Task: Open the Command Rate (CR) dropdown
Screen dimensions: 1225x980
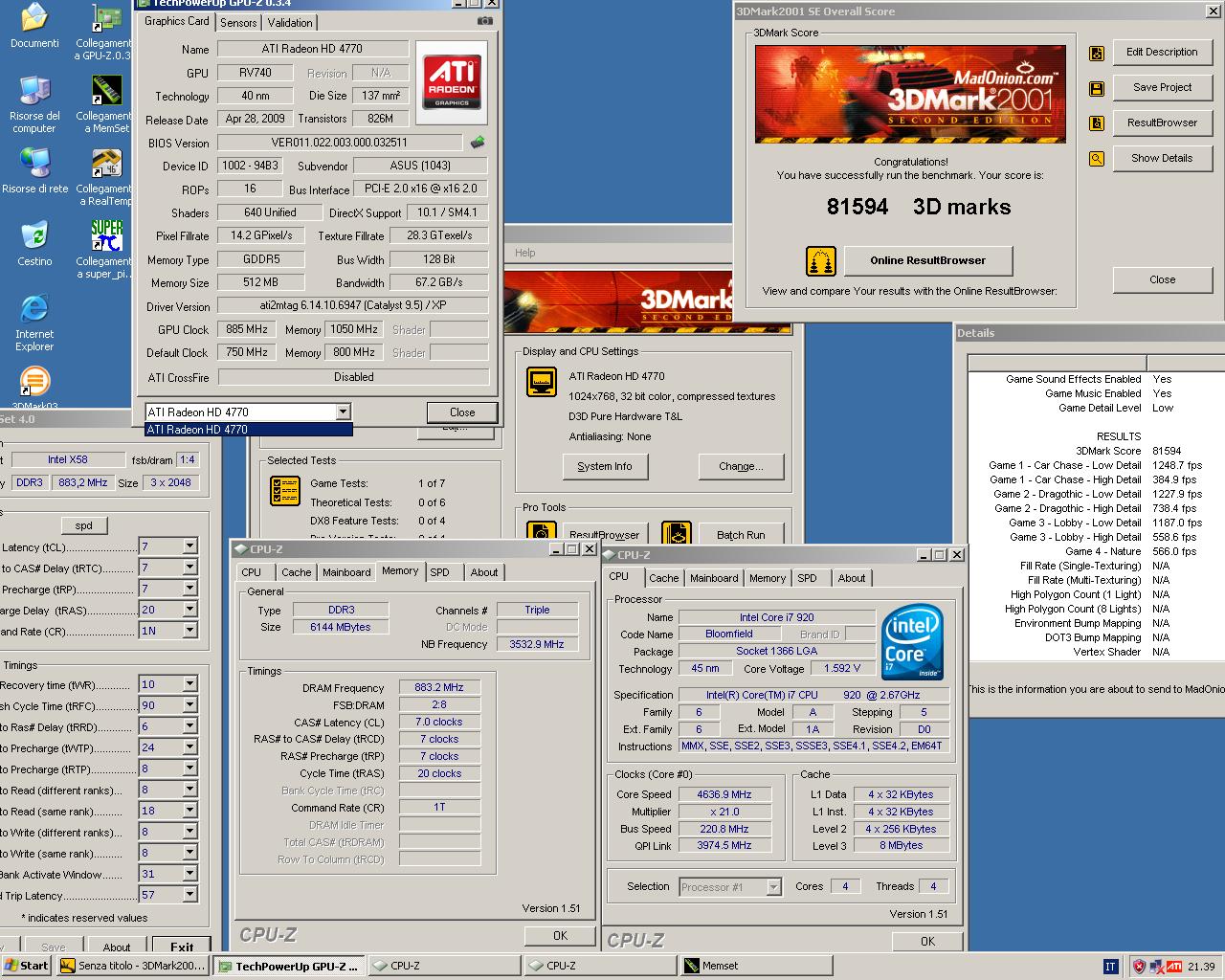Action: tap(189, 631)
